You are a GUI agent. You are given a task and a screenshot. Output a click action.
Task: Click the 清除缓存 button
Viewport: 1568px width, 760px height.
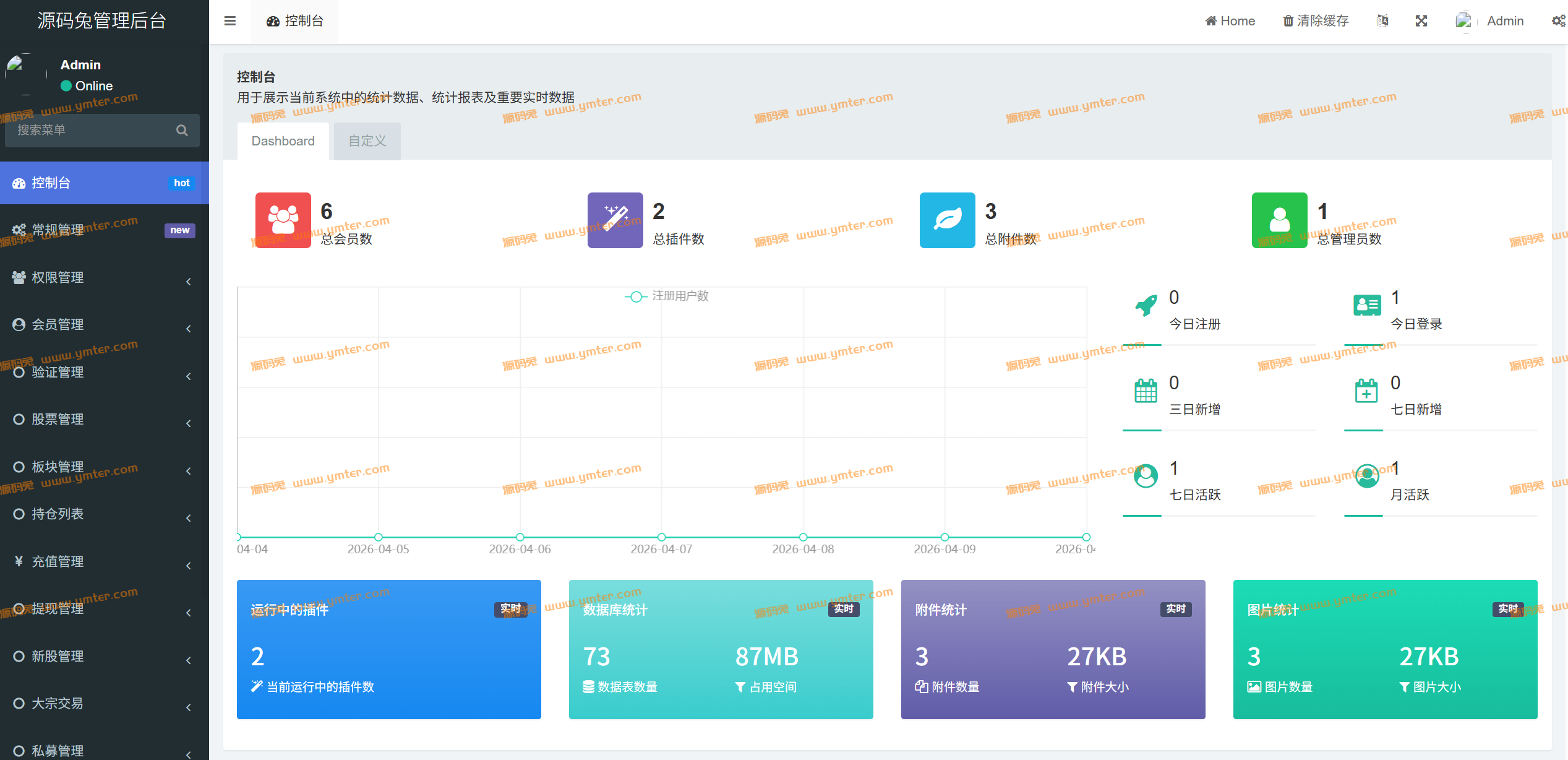tap(1316, 21)
